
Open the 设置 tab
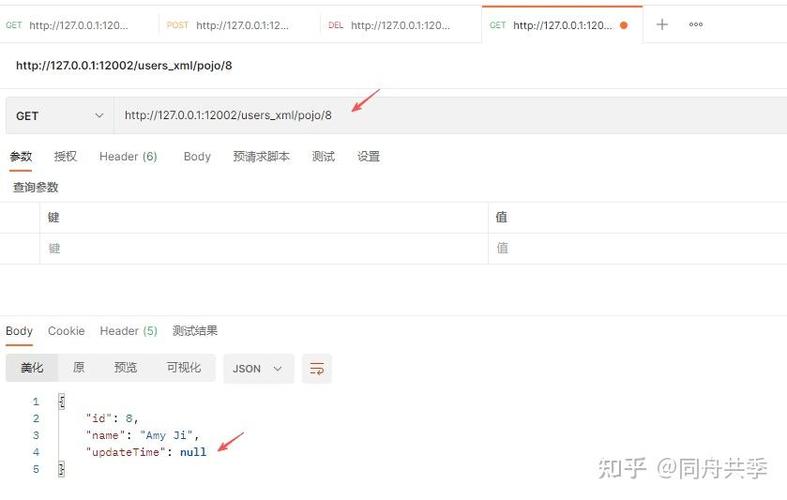click(x=368, y=157)
